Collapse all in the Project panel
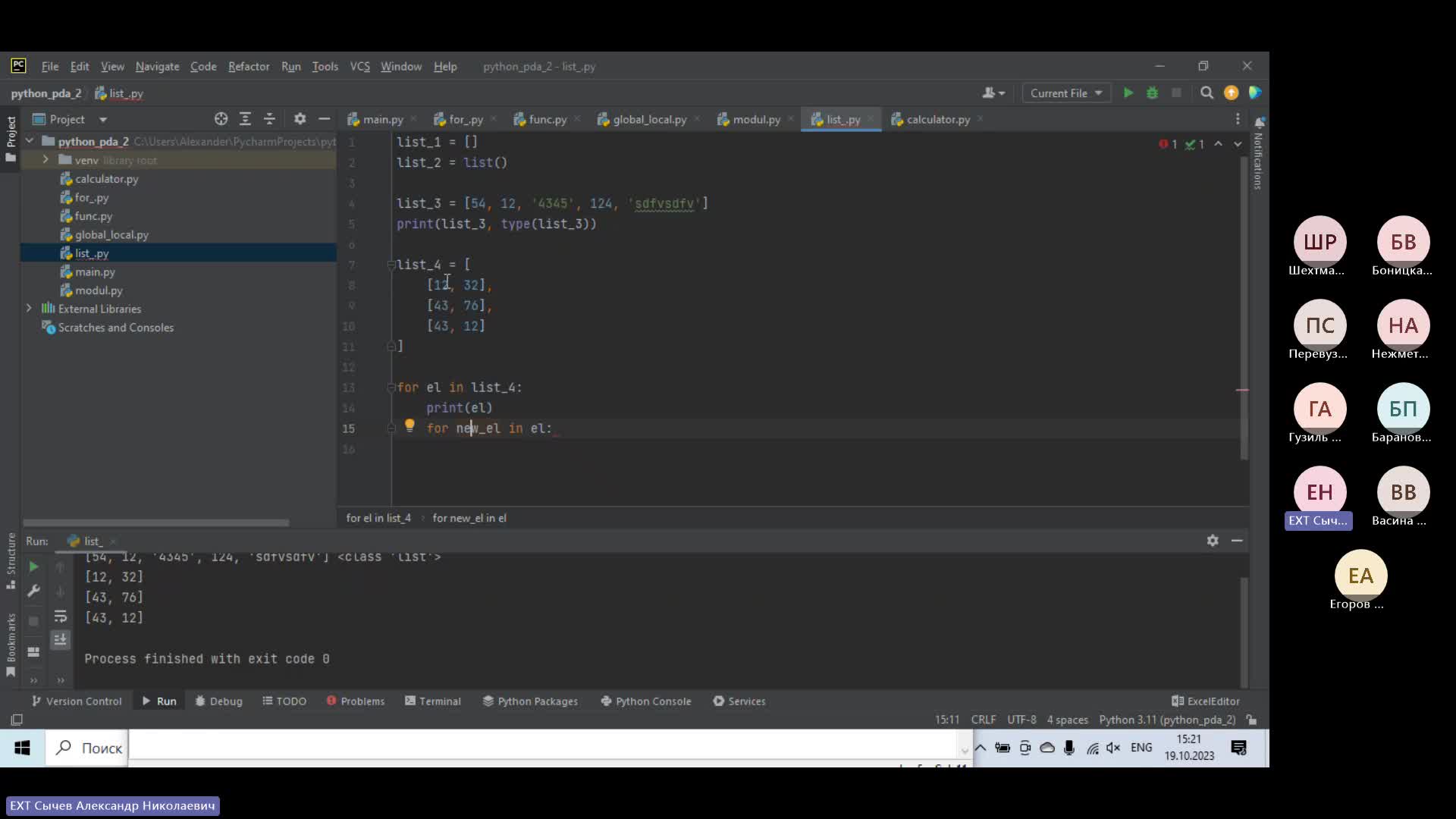This screenshot has height=819, width=1456. pyautogui.click(x=269, y=119)
